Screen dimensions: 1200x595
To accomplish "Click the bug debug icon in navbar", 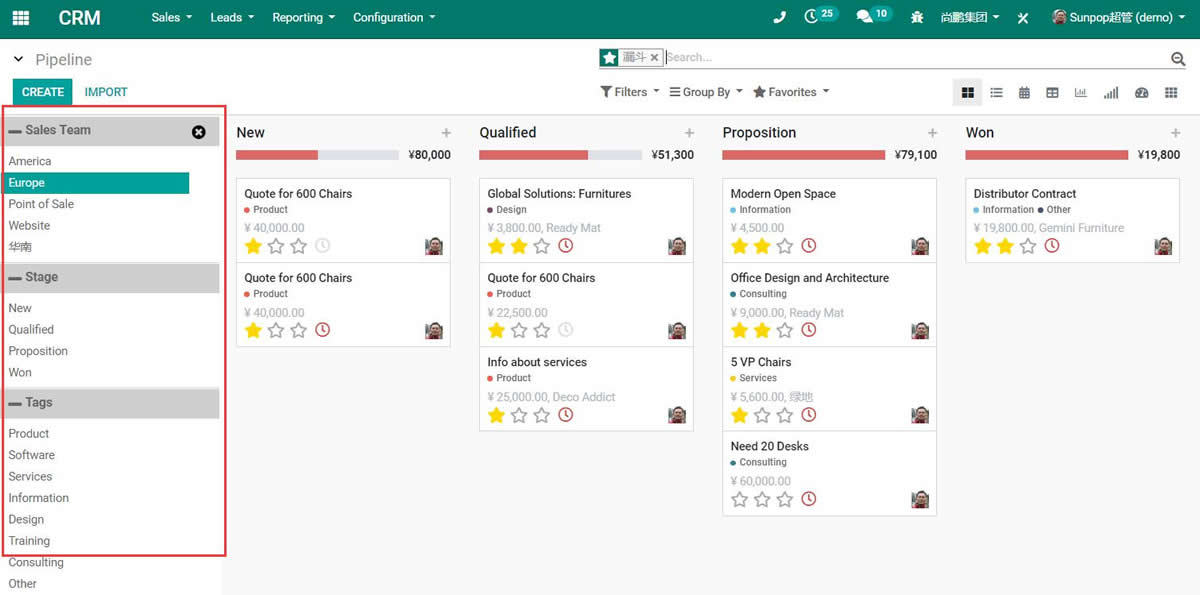I will [917, 18].
